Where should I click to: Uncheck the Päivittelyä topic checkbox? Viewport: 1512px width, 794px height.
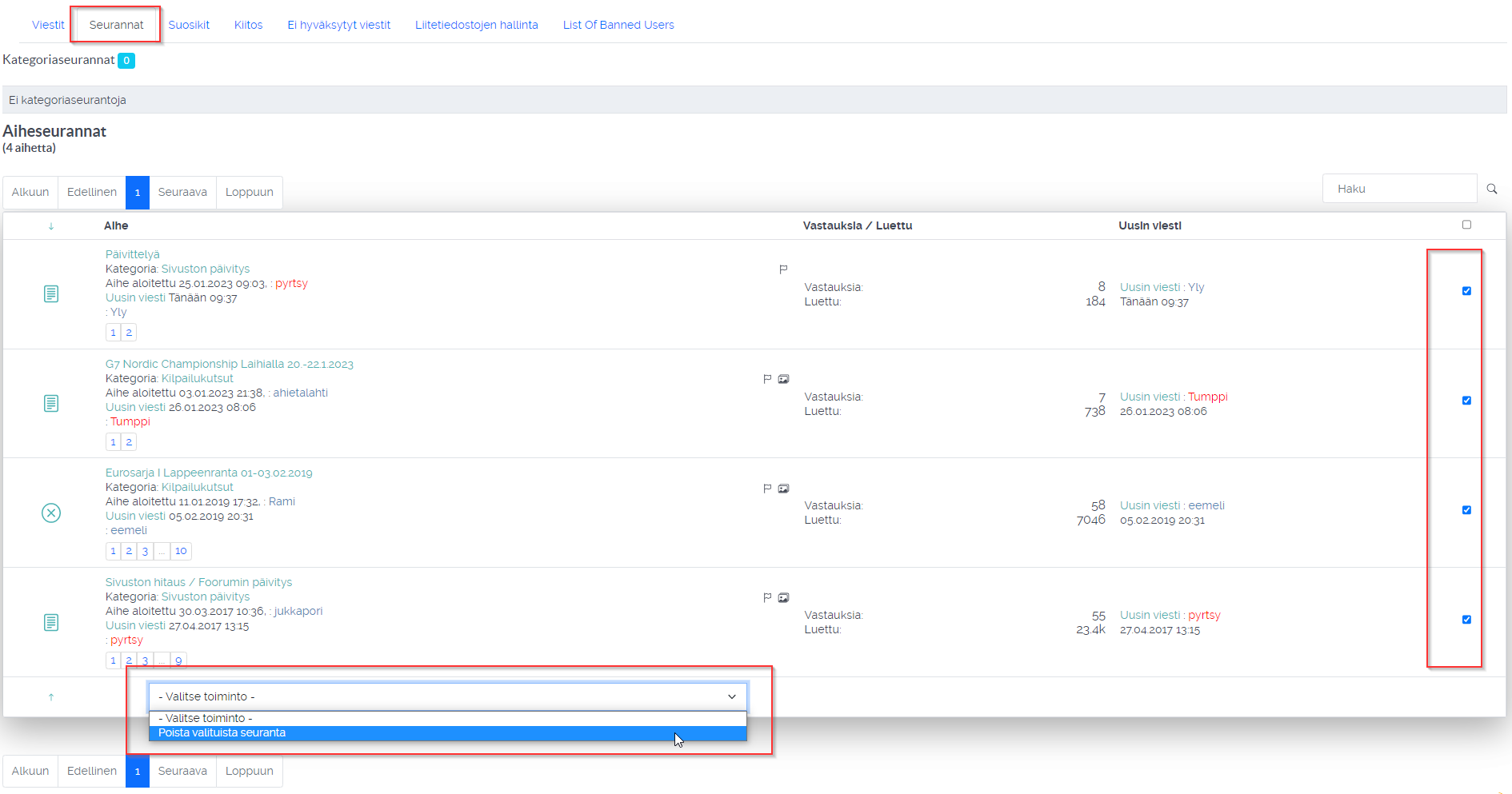(x=1466, y=291)
